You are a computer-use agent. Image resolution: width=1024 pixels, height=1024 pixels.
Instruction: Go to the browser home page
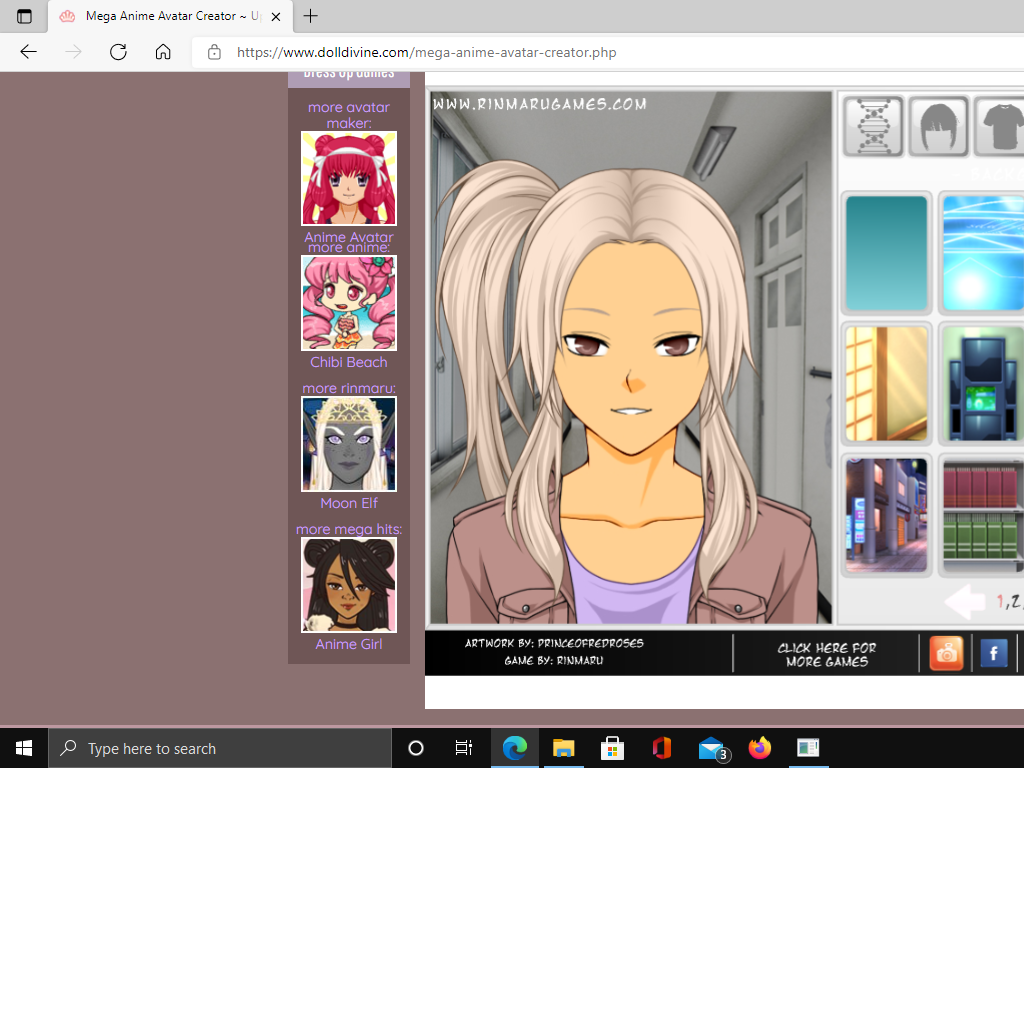[x=163, y=52]
